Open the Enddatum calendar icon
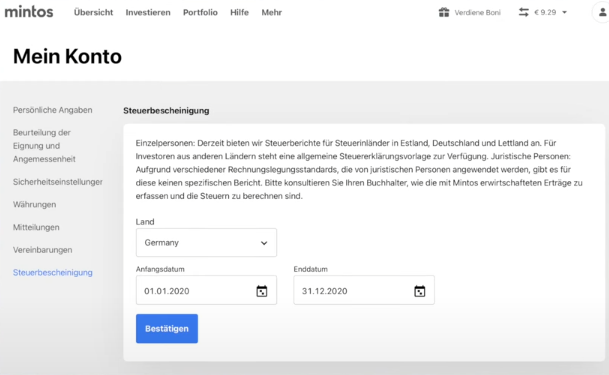The width and height of the screenshot is (609, 375). pos(419,291)
